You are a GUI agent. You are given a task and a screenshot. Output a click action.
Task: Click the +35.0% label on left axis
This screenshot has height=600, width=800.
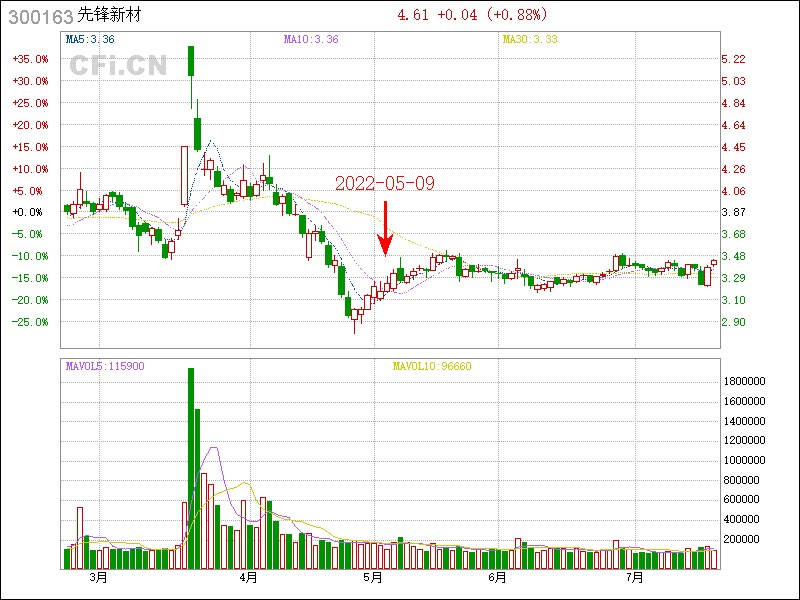[x=30, y=59]
